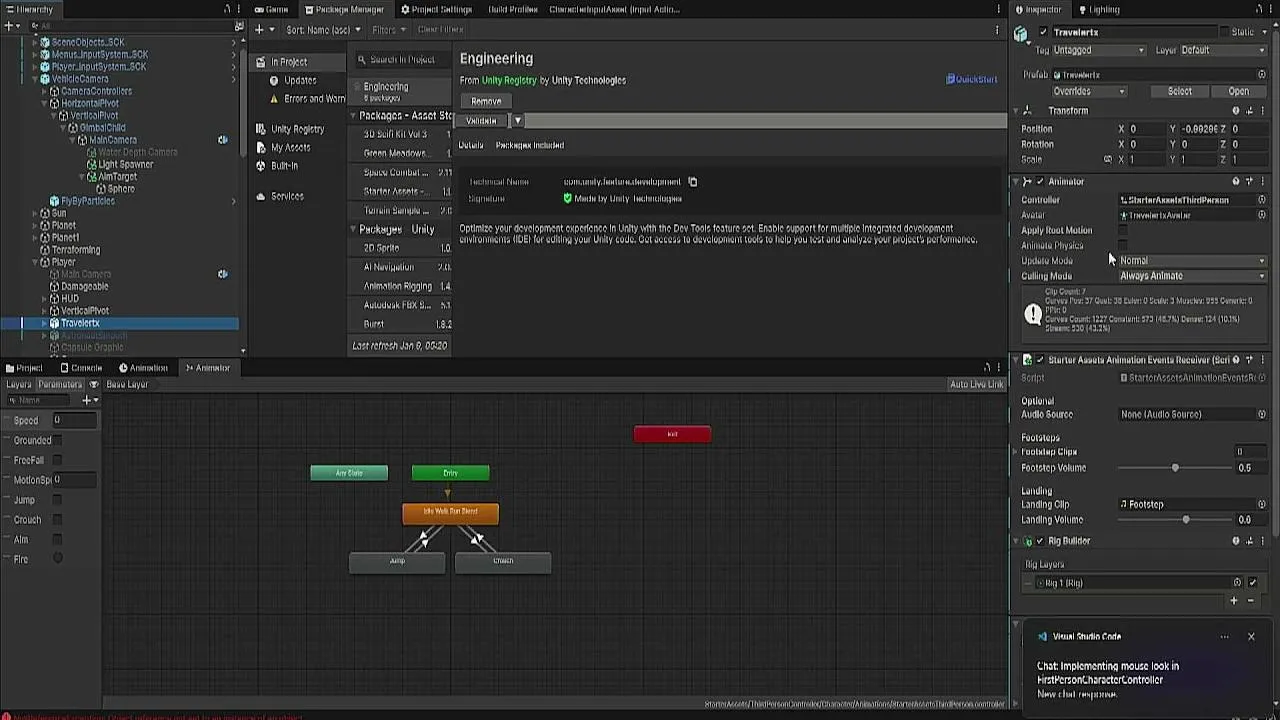Toggle the Animator enabled checkbox
This screenshot has width=1280, height=720.
[1040, 182]
